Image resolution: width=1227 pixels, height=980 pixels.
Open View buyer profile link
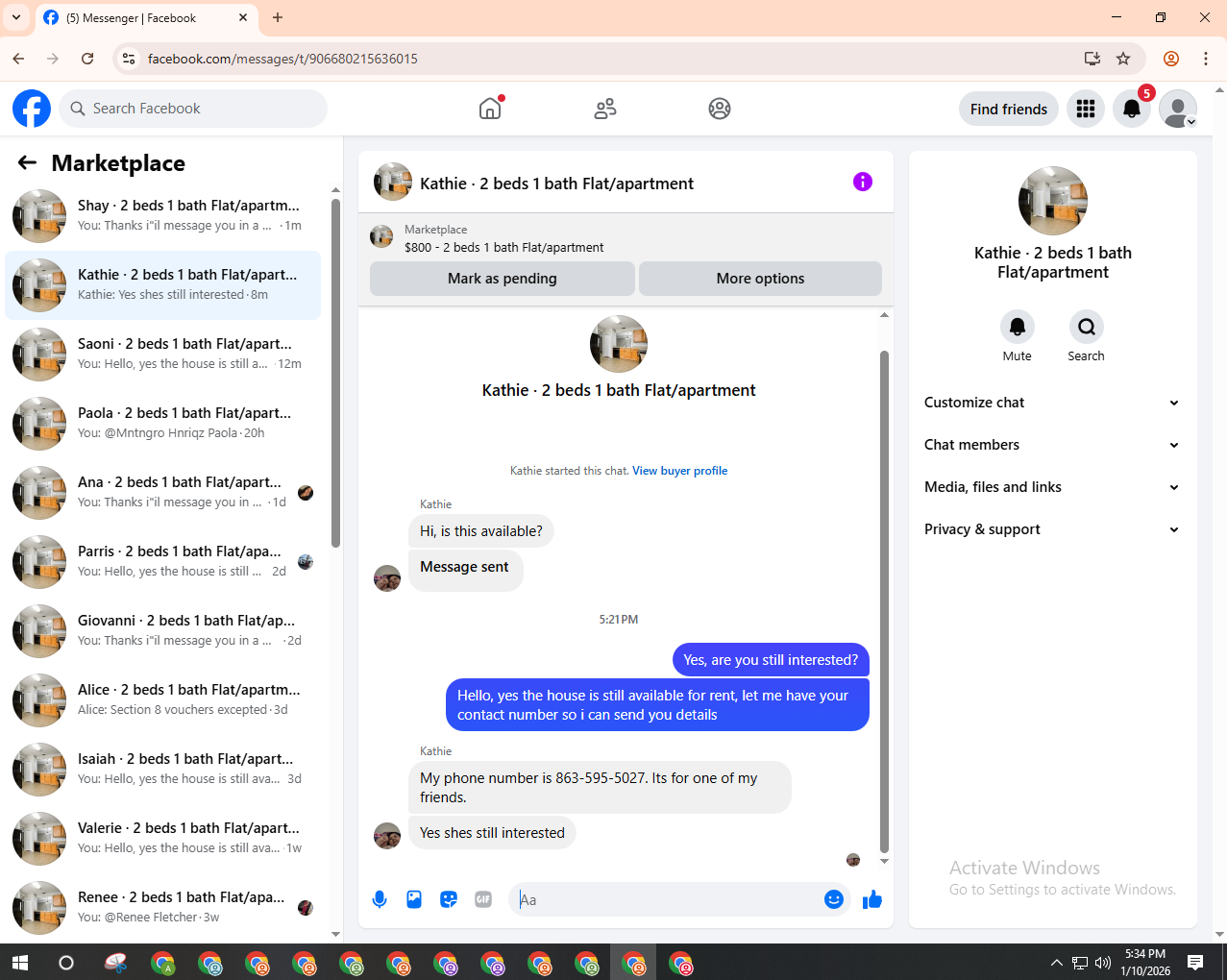[679, 471]
